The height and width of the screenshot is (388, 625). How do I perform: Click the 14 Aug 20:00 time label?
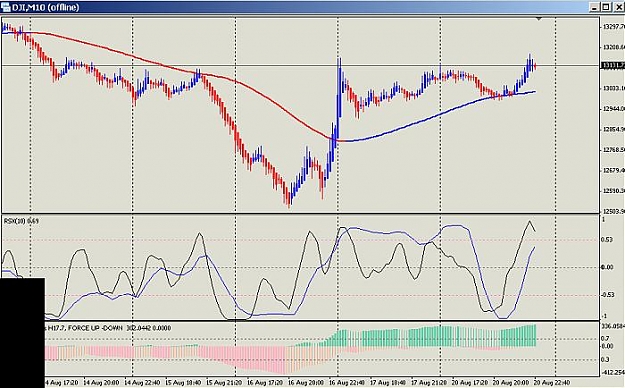[x=100, y=382]
